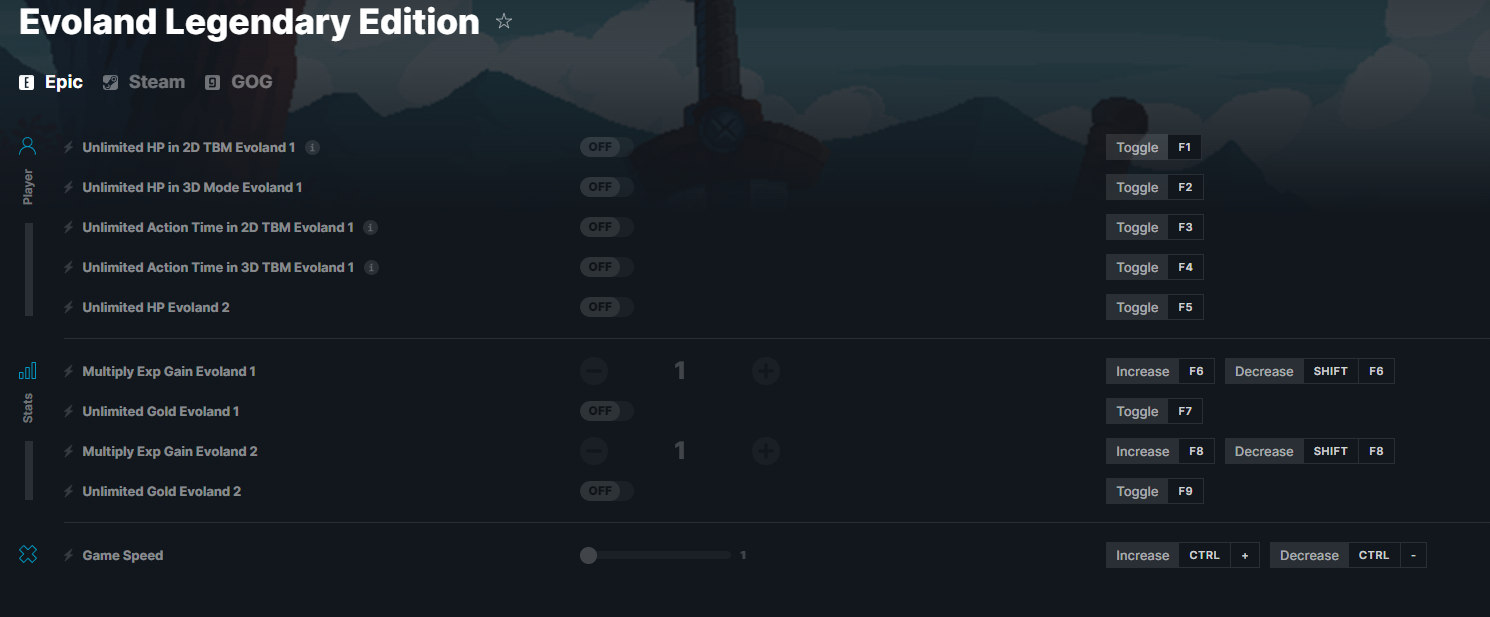The height and width of the screenshot is (617, 1490).
Task: Click minus icon for Multiply Exp Gain Evoland 2
Action: coord(593,451)
